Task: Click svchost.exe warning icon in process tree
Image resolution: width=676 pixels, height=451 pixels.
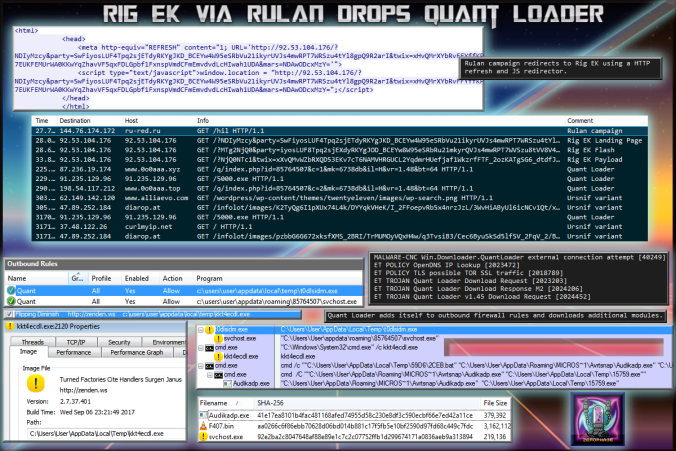Action: tap(219, 339)
